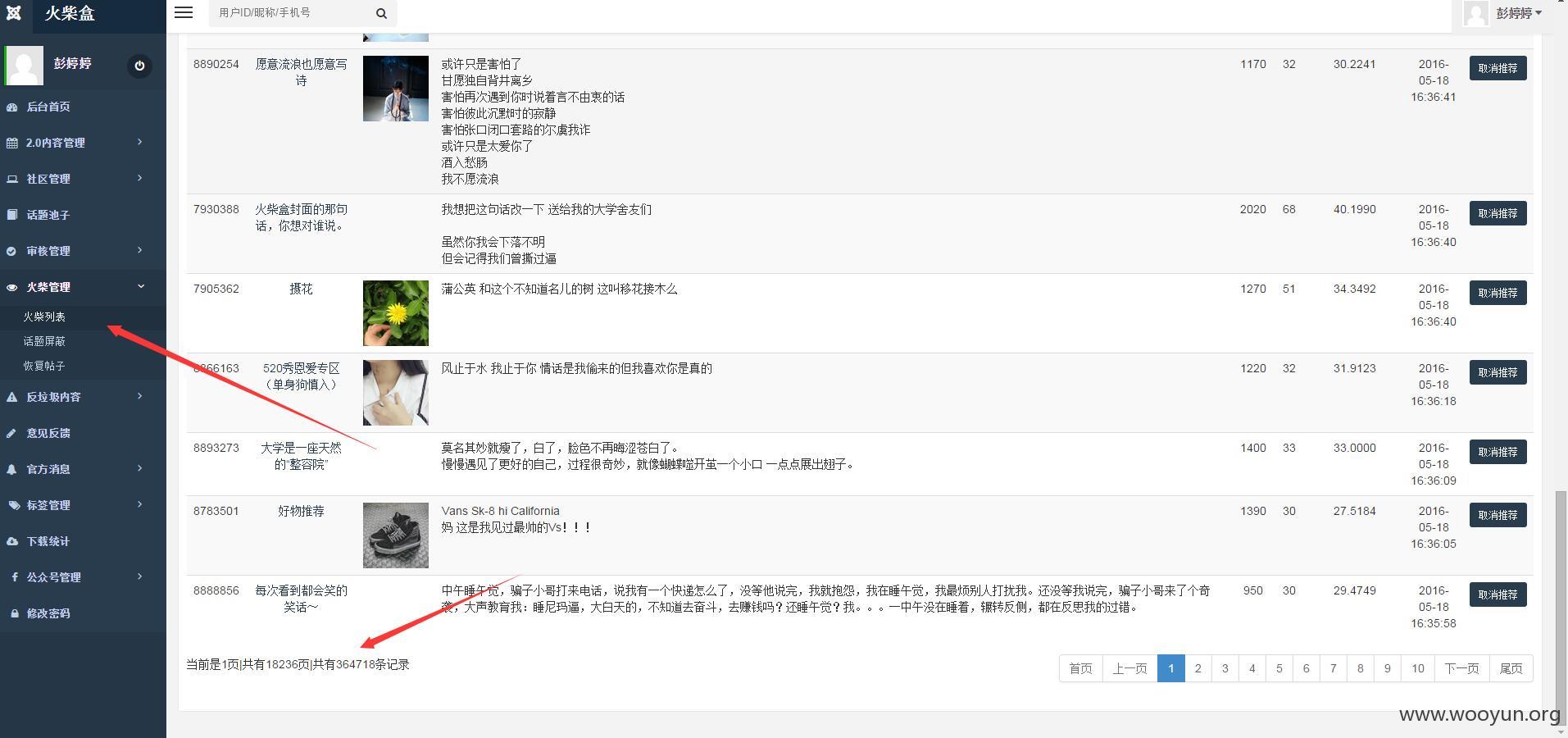Open the Vans sneakers thumbnail
The image size is (1568, 738).
click(396, 535)
